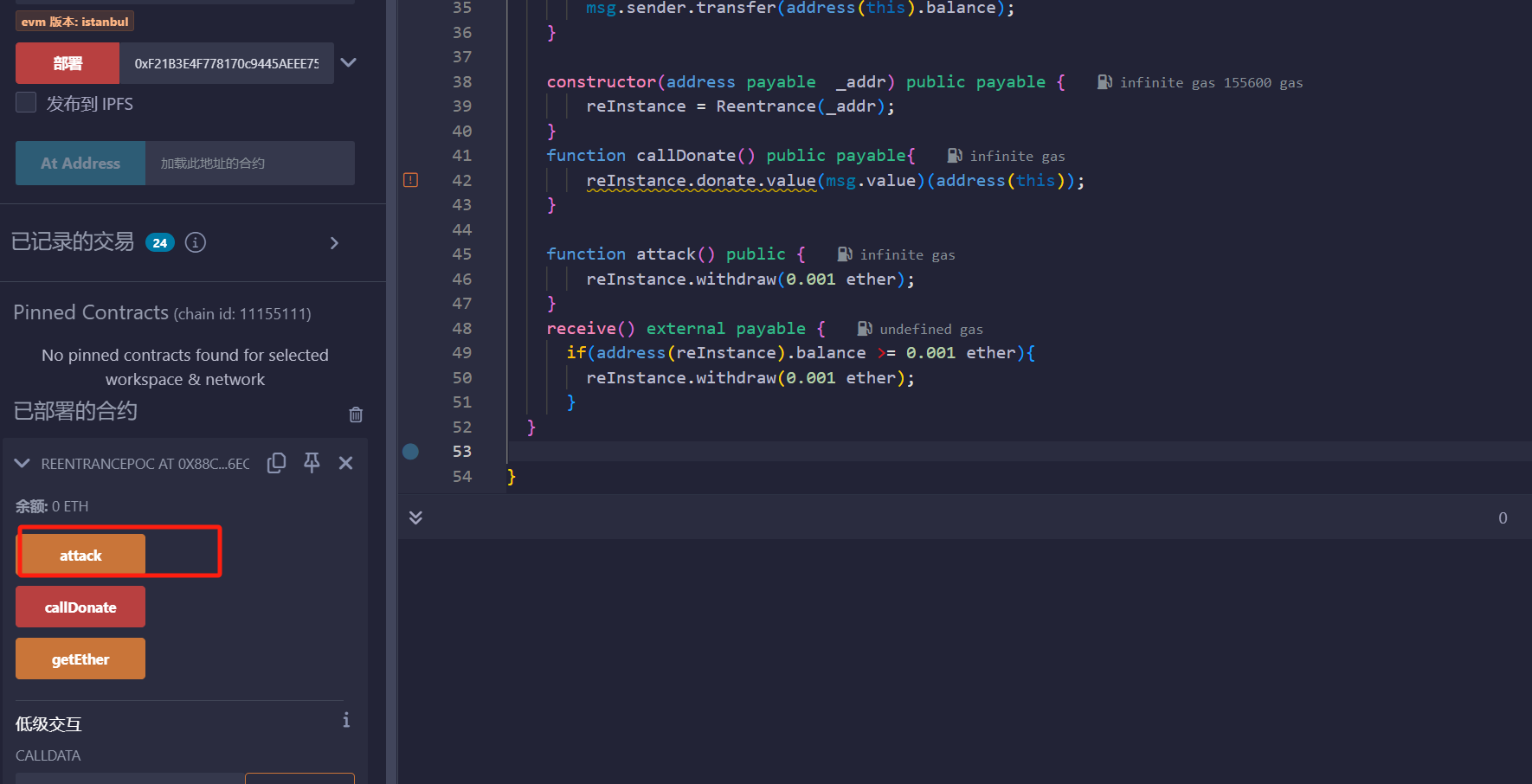The image size is (1532, 784).
Task: Click the gas icon next to constructor
Action: coord(1104,82)
